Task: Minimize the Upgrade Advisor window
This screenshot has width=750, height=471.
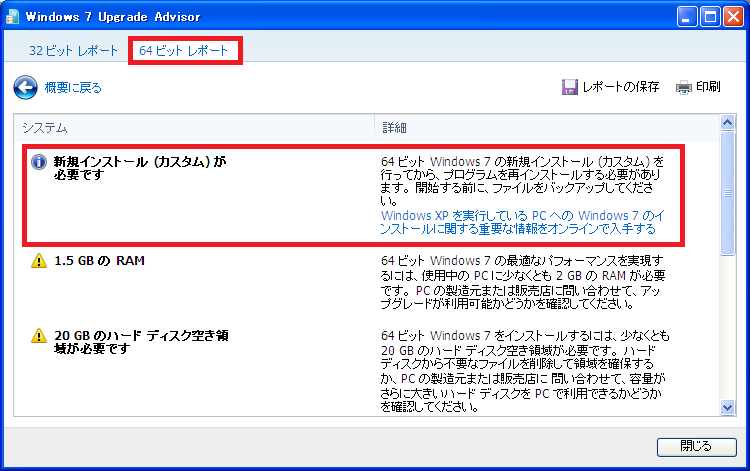Action: tap(687, 17)
